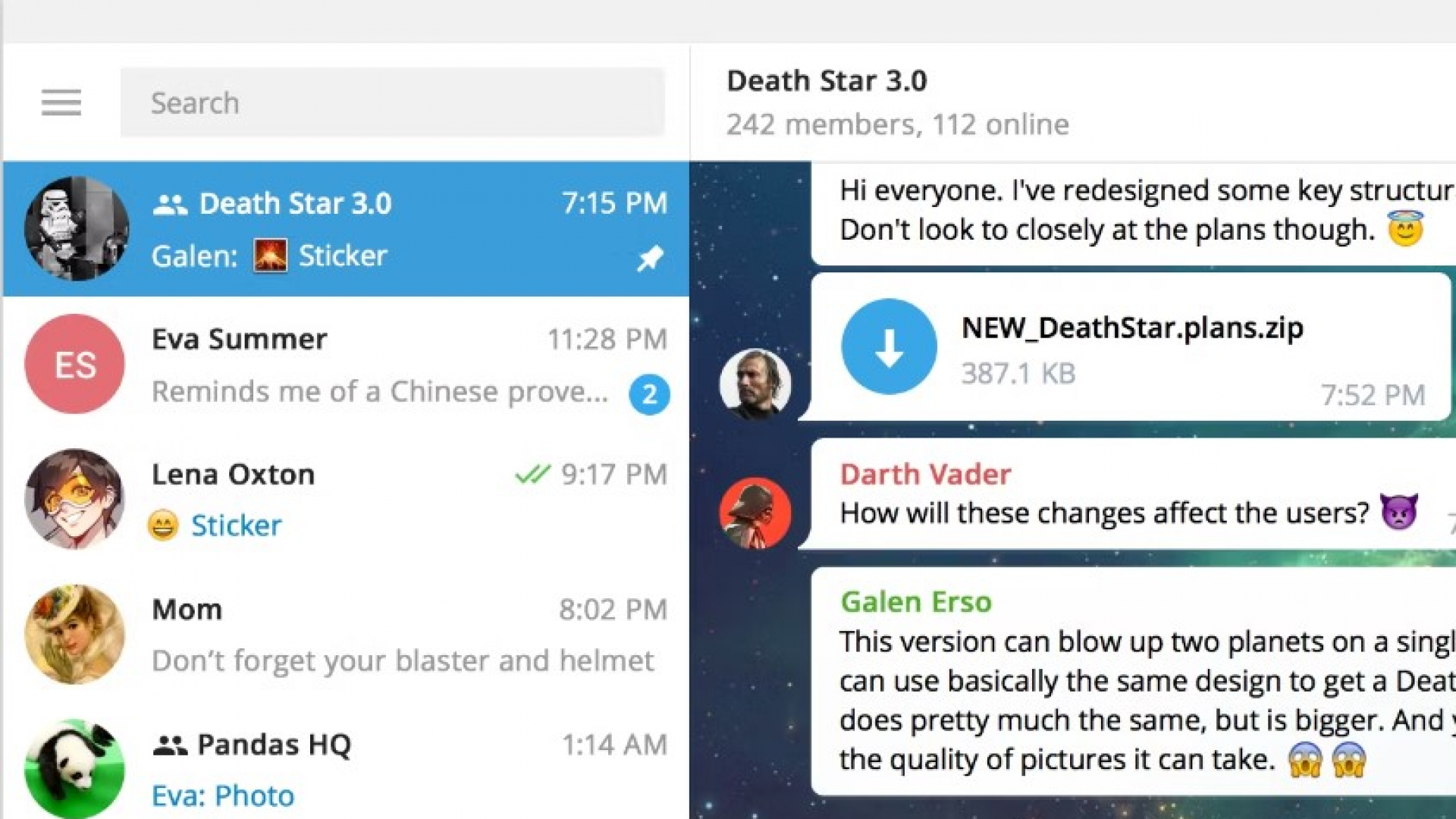Click the volcano sticker preview thumbnail
The width and height of the screenshot is (1456, 819).
tap(271, 256)
